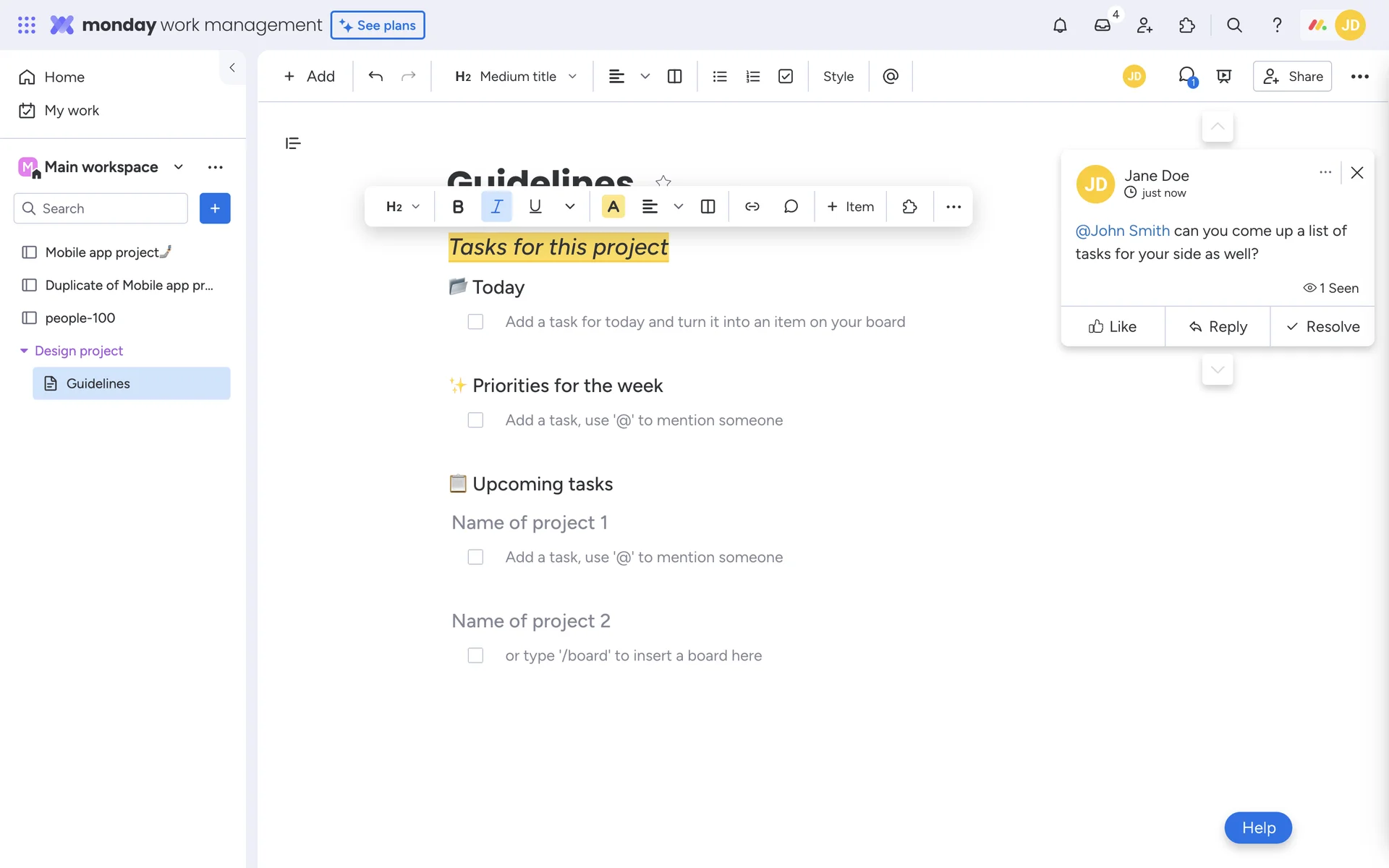Expand the Main workspace dropdown

tap(179, 167)
